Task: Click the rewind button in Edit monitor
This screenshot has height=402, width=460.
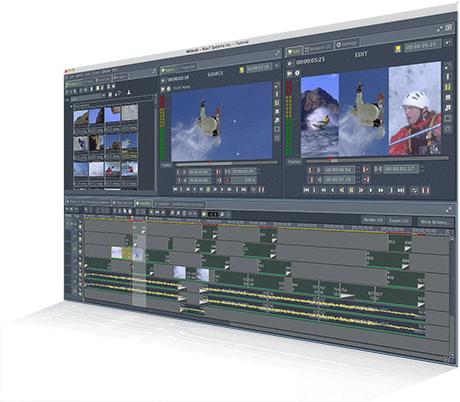Action: [323, 190]
